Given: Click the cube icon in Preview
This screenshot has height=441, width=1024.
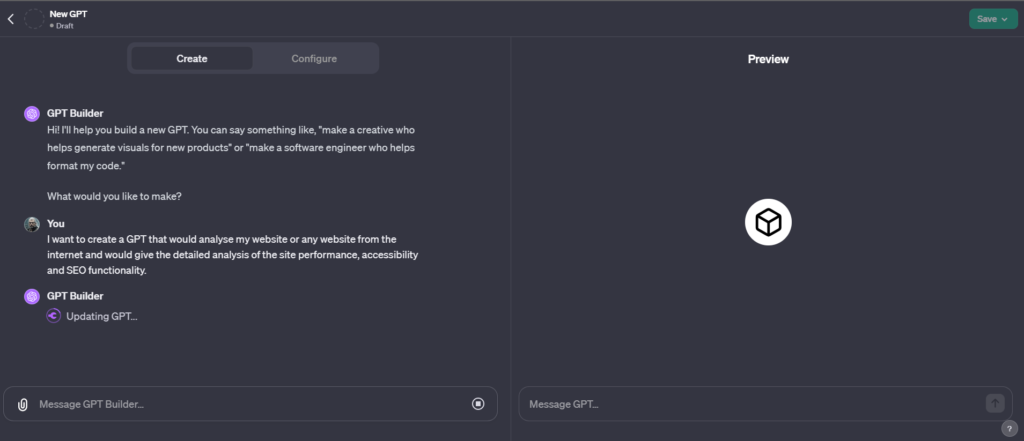Looking at the screenshot, I should pyautogui.click(x=768, y=223).
